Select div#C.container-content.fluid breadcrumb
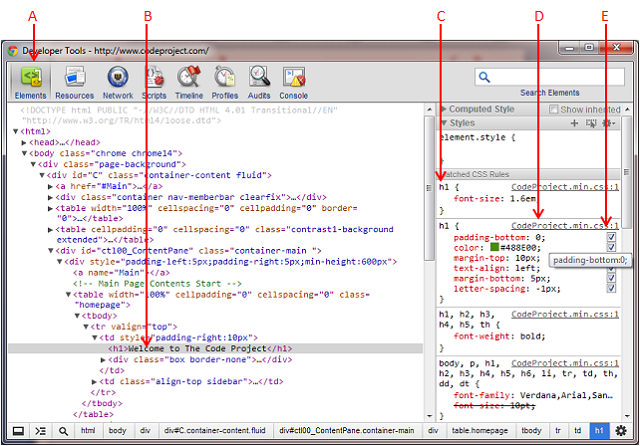Screen dimensions: 640x446 pos(215,431)
